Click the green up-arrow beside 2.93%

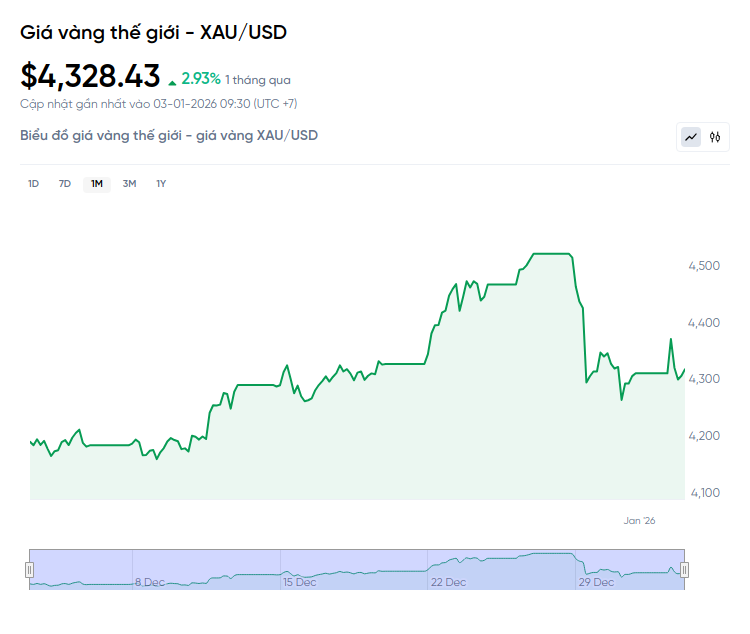[x=173, y=80]
